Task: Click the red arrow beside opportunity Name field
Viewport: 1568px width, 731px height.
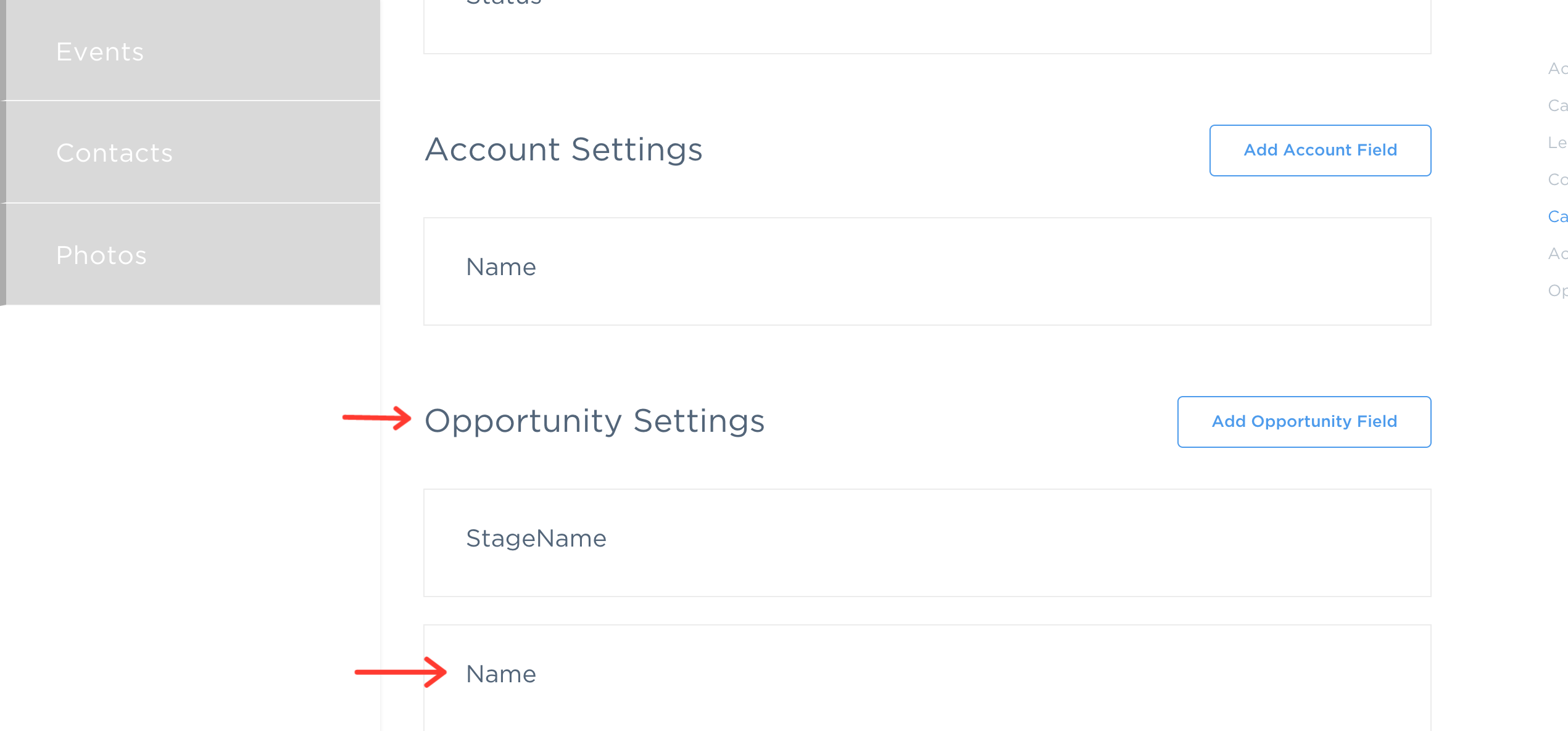Action: [x=400, y=672]
